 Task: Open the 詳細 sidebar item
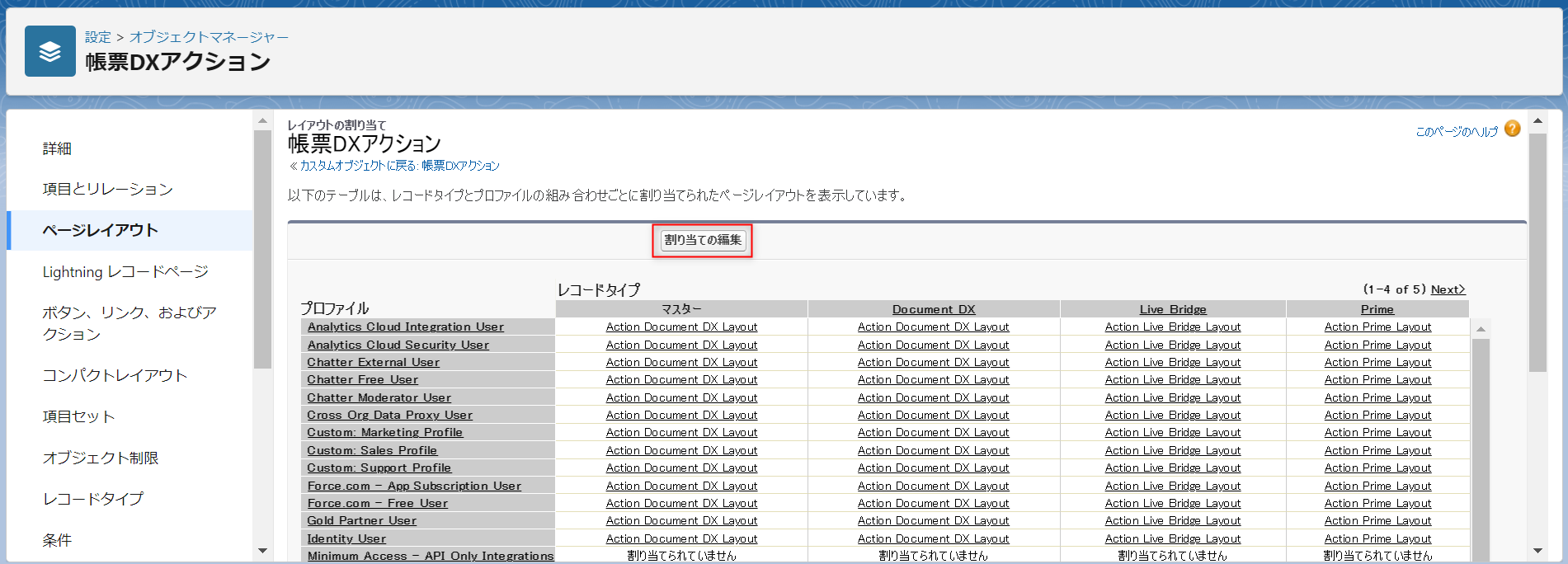pyautogui.click(x=57, y=148)
